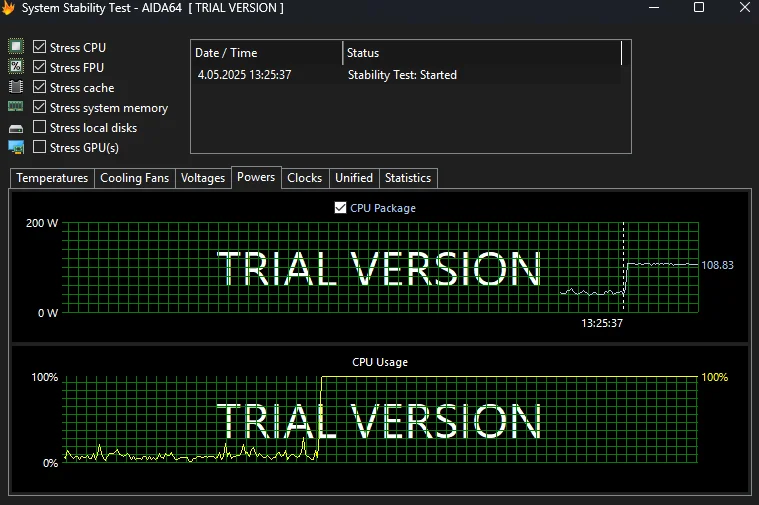Viewport: 759px width, 505px height.
Task: Click the CPU Usage graph title
Action: click(380, 362)
